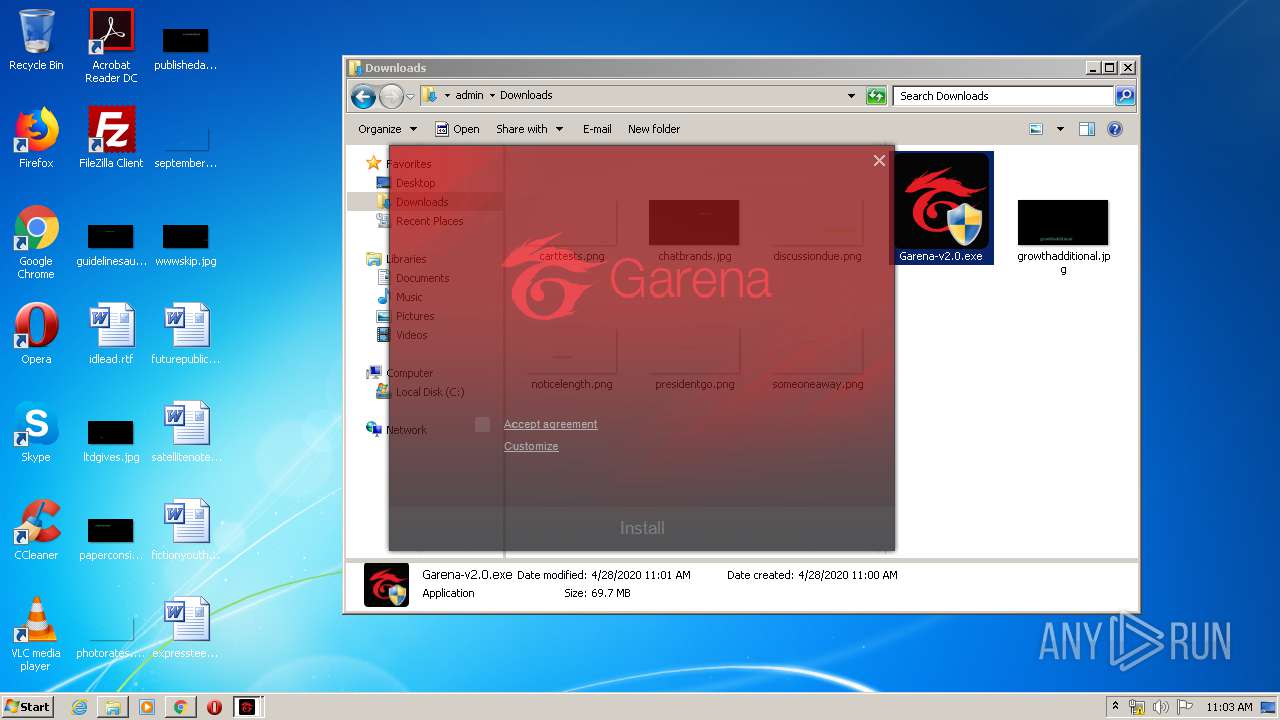Click the Refresh button next to address bar
Image resolution: width=1280 pixels, height=720 pixels.
[x=876, y=96]
